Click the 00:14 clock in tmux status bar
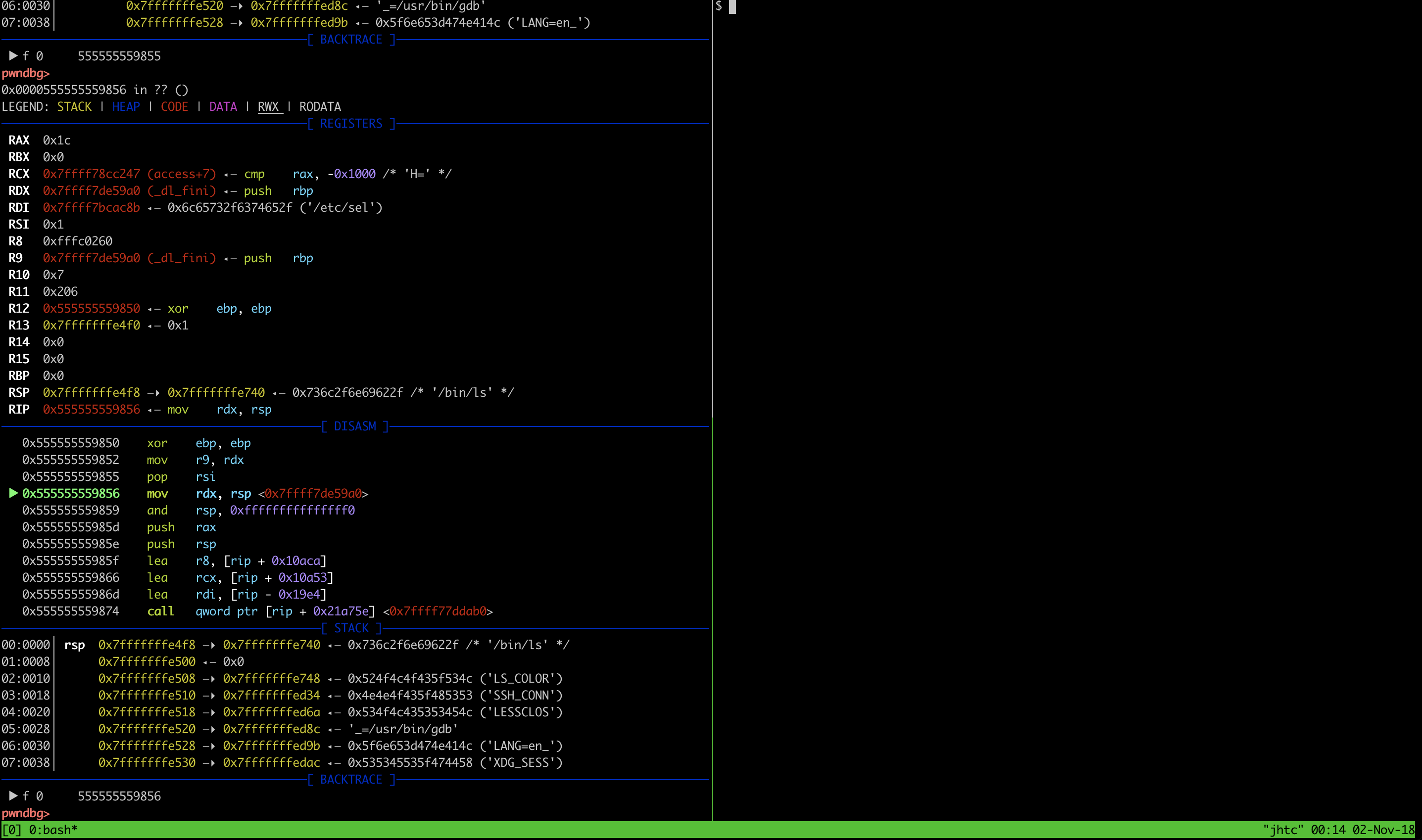1422x840 pixels. click(x=1328, y=830)
